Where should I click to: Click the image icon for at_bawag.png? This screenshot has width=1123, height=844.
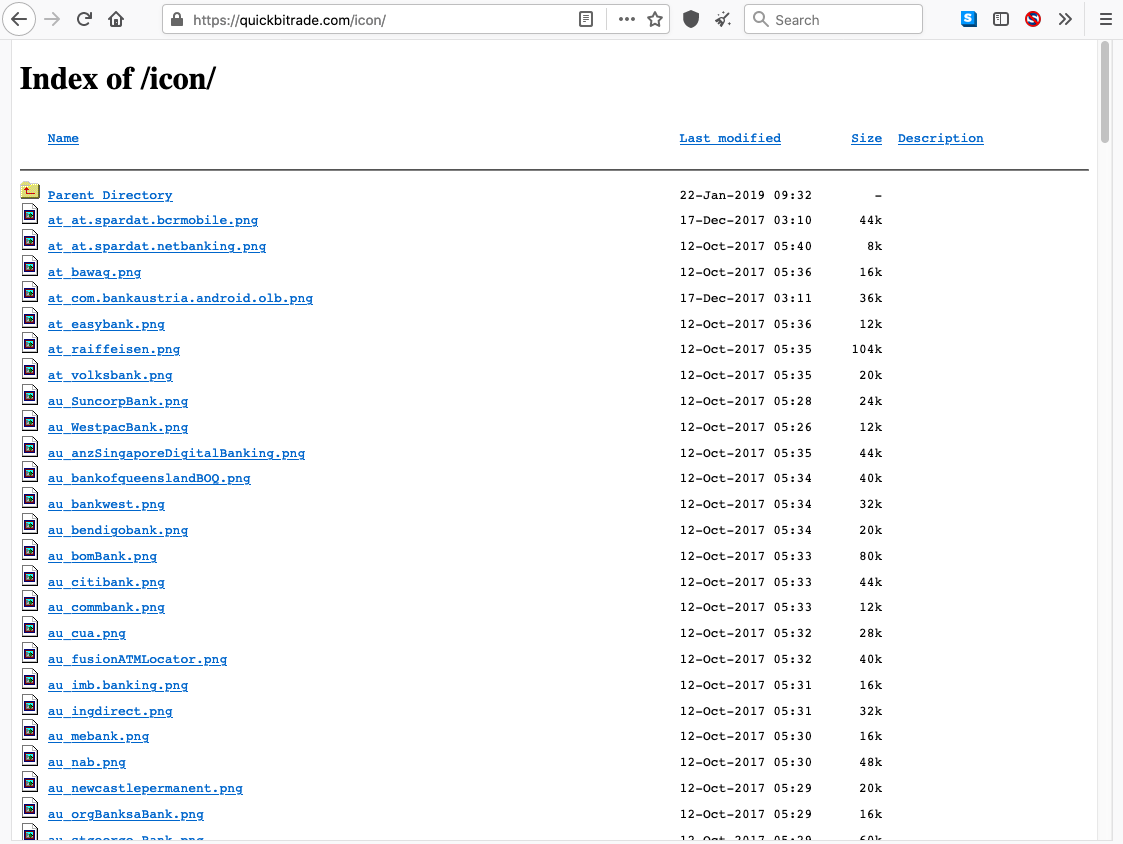point(30,267)
